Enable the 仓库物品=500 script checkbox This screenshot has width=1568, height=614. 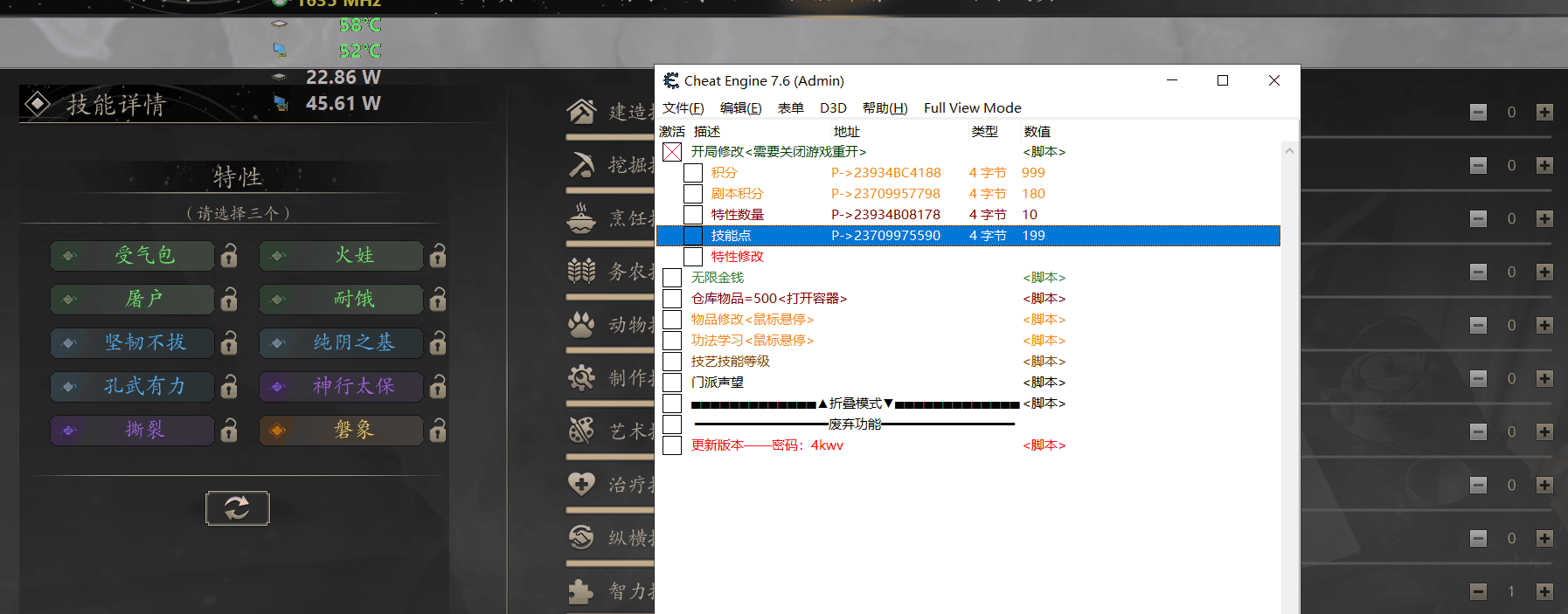[x=672, y=299]
